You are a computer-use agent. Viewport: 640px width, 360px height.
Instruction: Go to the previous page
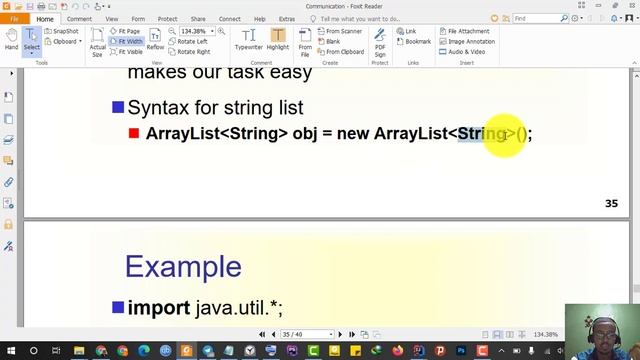(273, 334)
